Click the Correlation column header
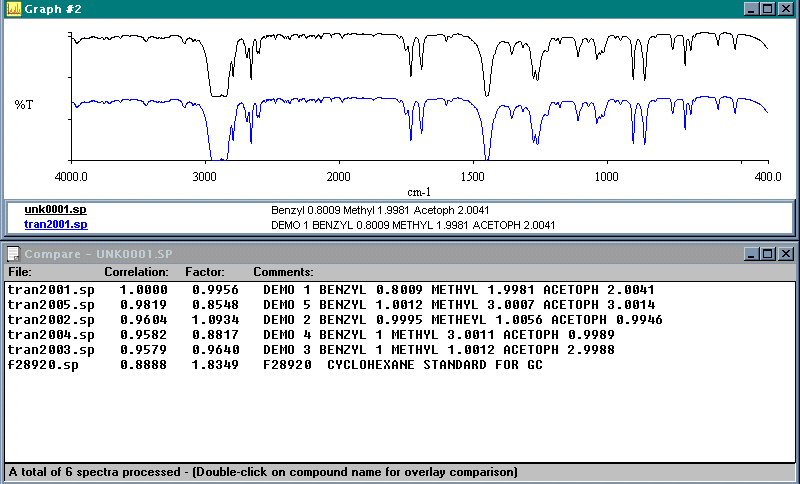This screenshot has height=484, width=800. coord(136,272)
